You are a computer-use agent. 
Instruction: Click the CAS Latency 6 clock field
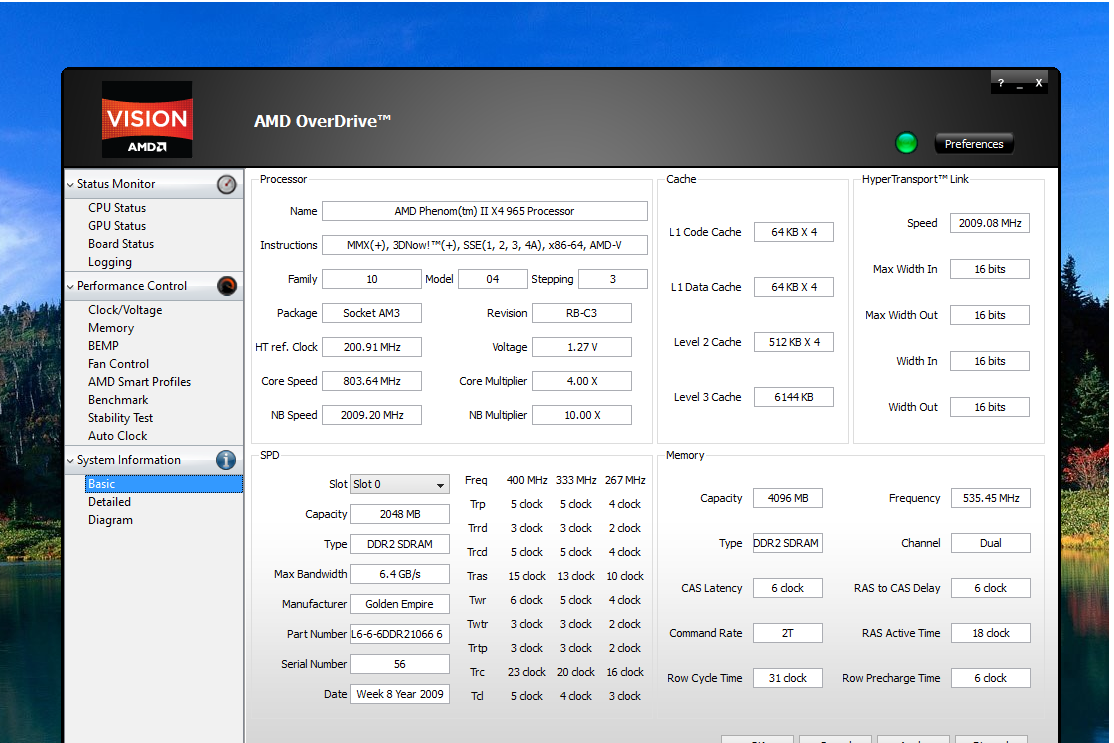tap(788, 588)
